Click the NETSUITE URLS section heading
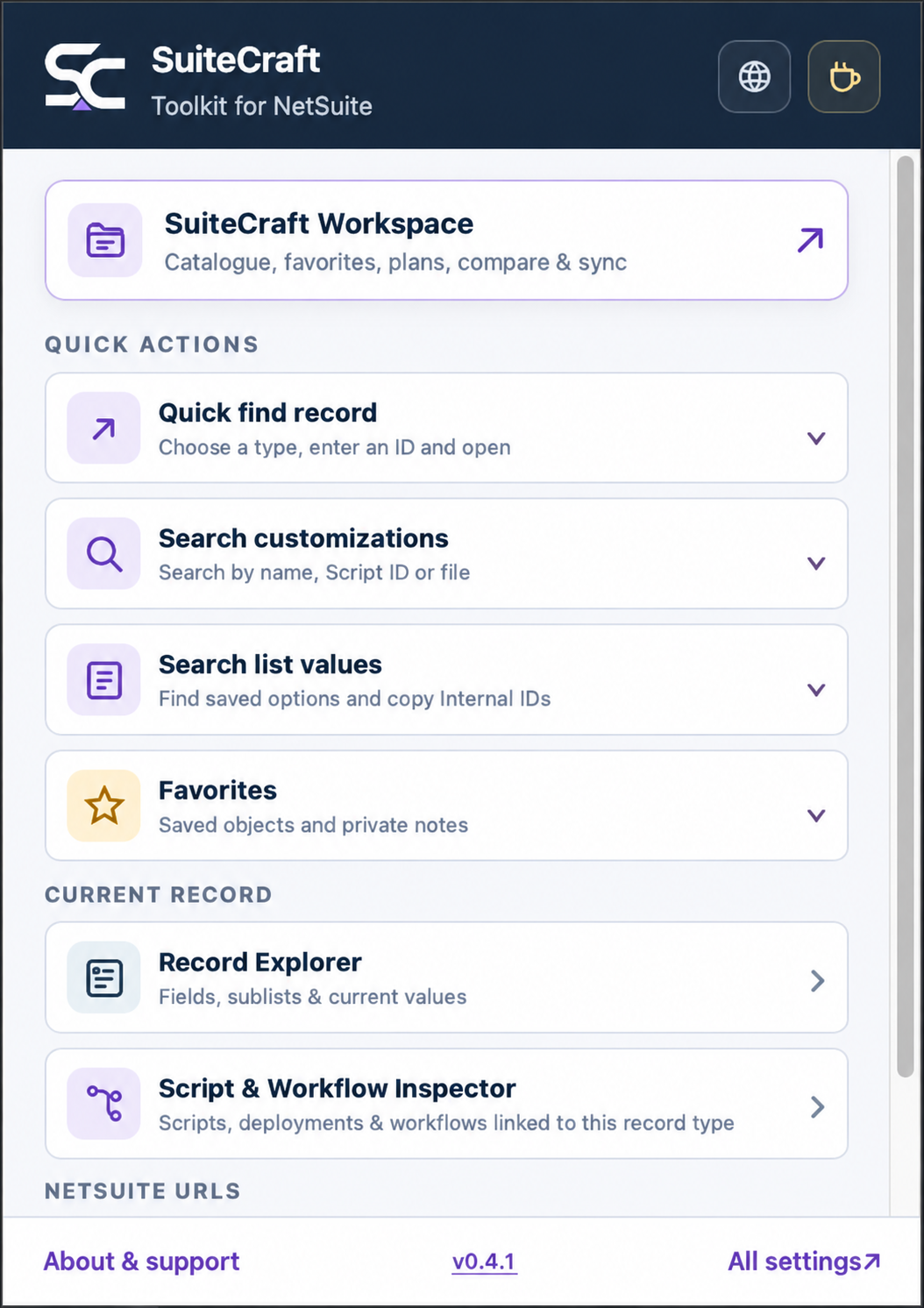The height and width of the screenshot is (1308, 924). pyautogui.click(x=143, y=1191)
